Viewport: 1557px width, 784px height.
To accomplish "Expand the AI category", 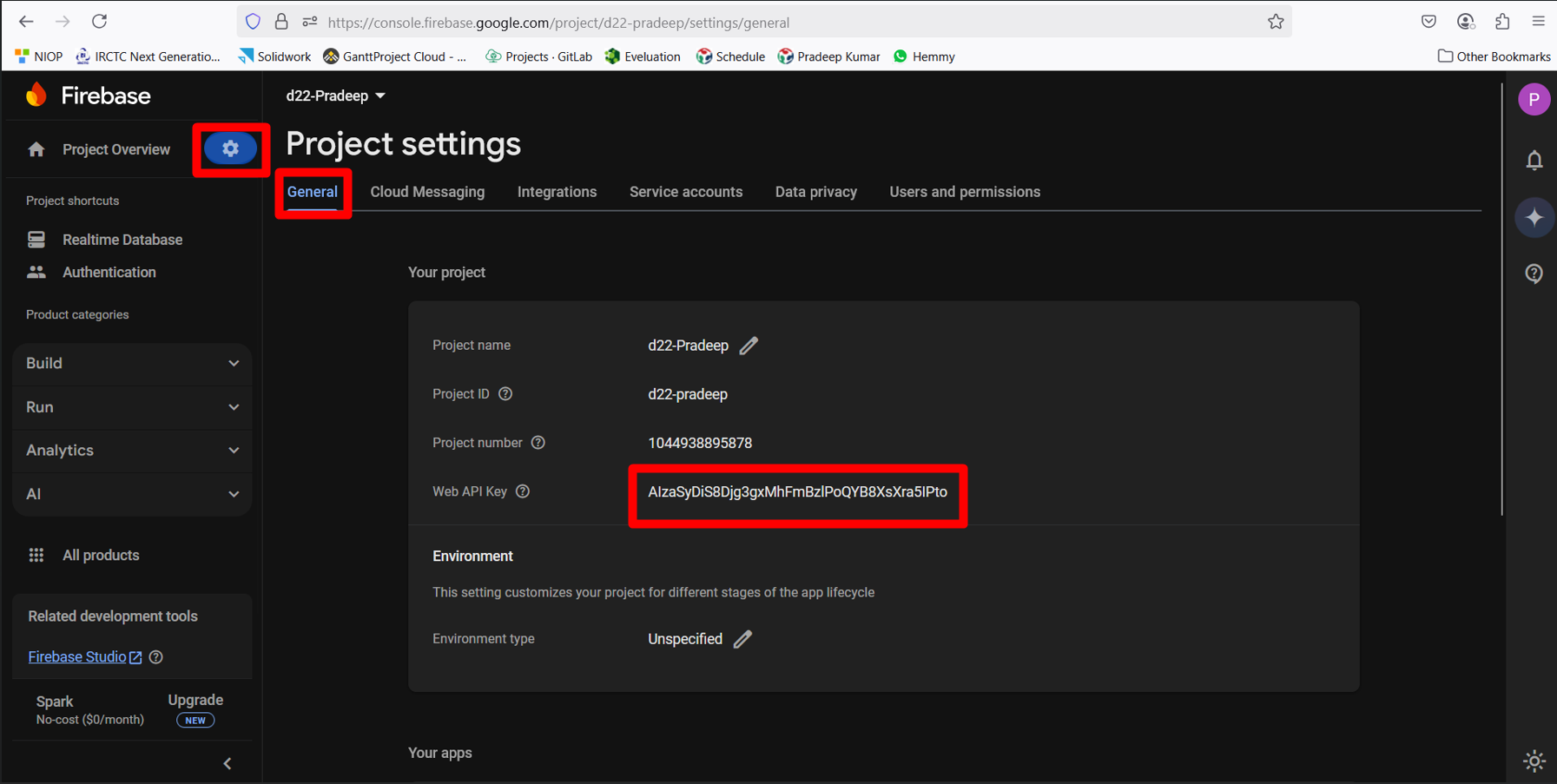I will 132,494.
